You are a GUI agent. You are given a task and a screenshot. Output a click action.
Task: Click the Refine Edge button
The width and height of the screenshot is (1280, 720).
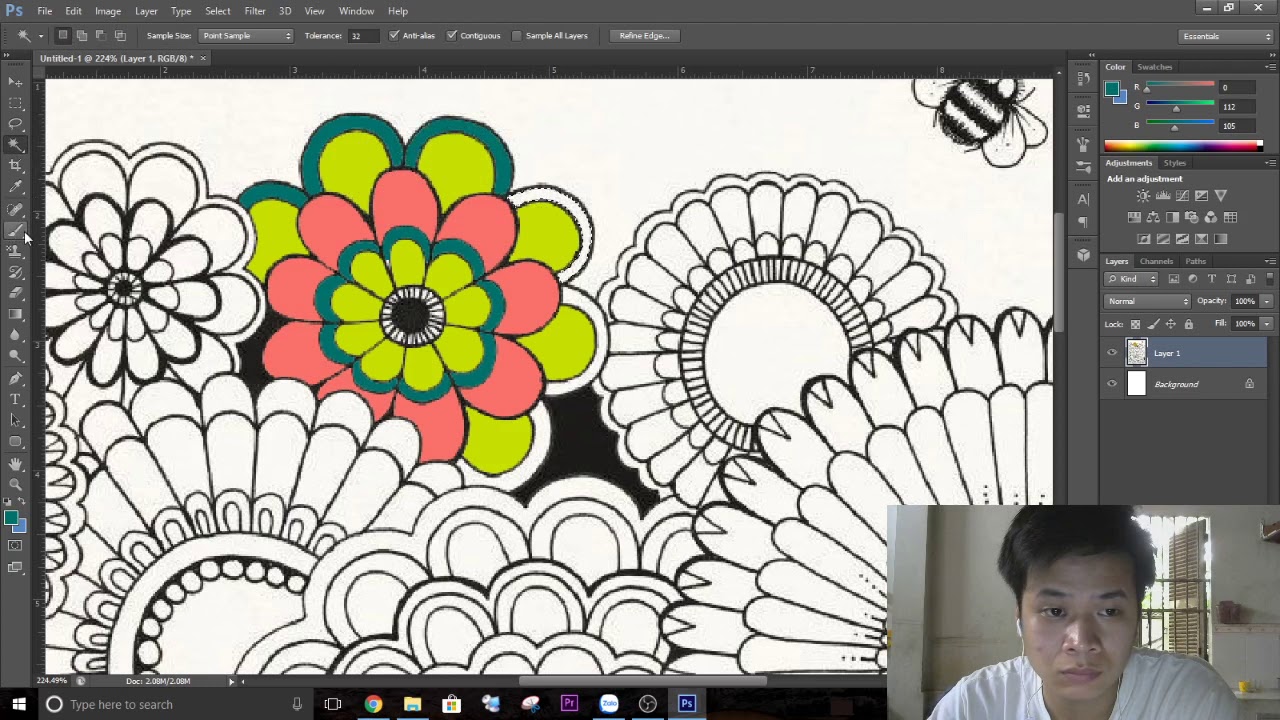[644, 36]
